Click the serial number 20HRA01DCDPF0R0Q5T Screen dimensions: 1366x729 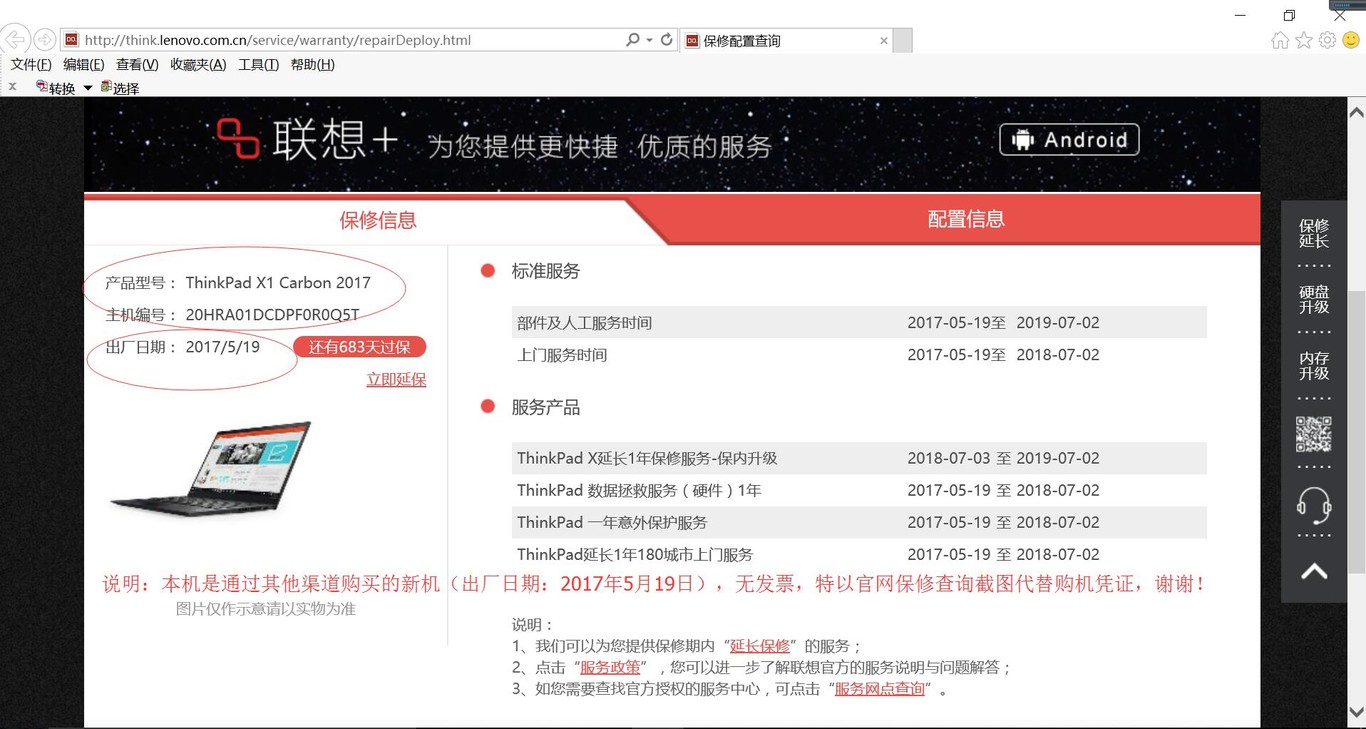pos(272,315)
